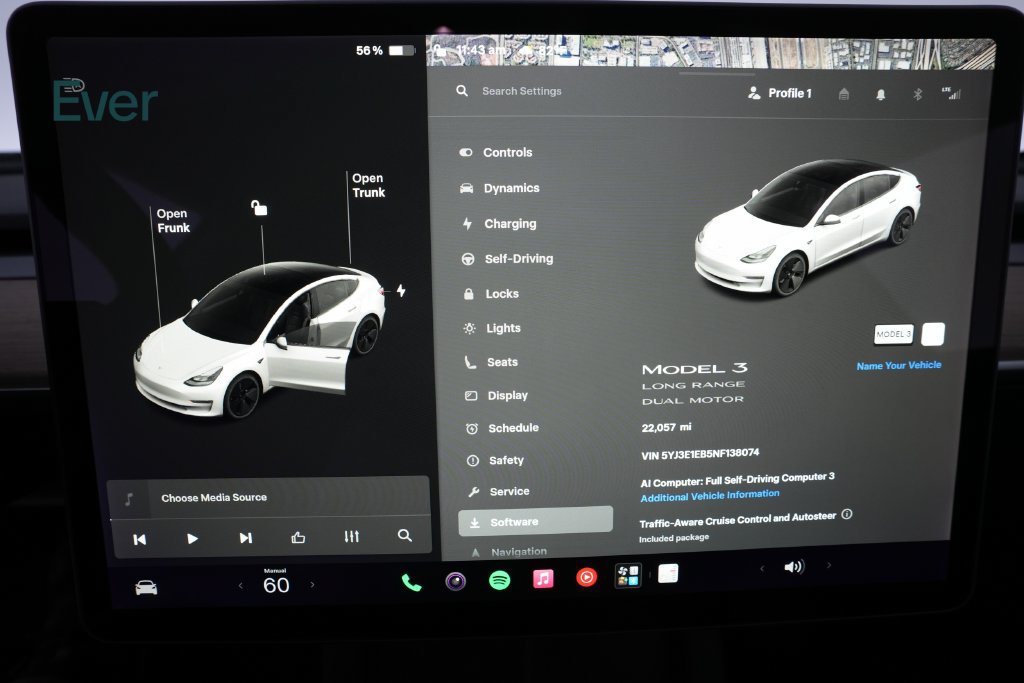1024x683 pixels.
Task: Launch Spotify from the dock
Action: coord(500,580)
